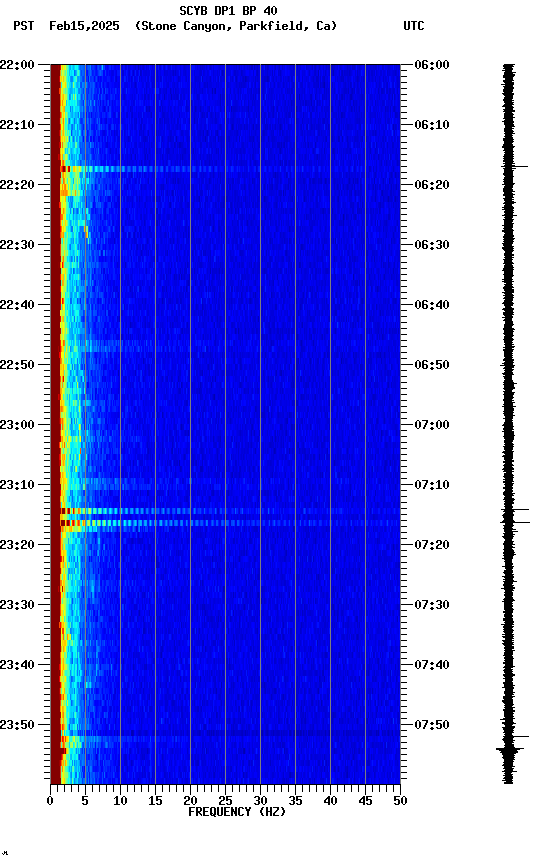Screen dimensions: 552x864
Task: Click the 07:50 UTC time label
Action: [x=432, y=725]
